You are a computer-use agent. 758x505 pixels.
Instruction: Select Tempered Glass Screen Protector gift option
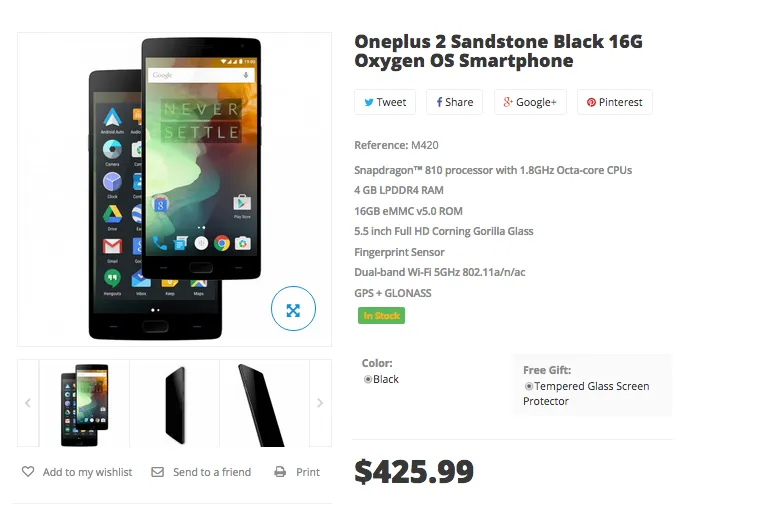pos(529,386)
